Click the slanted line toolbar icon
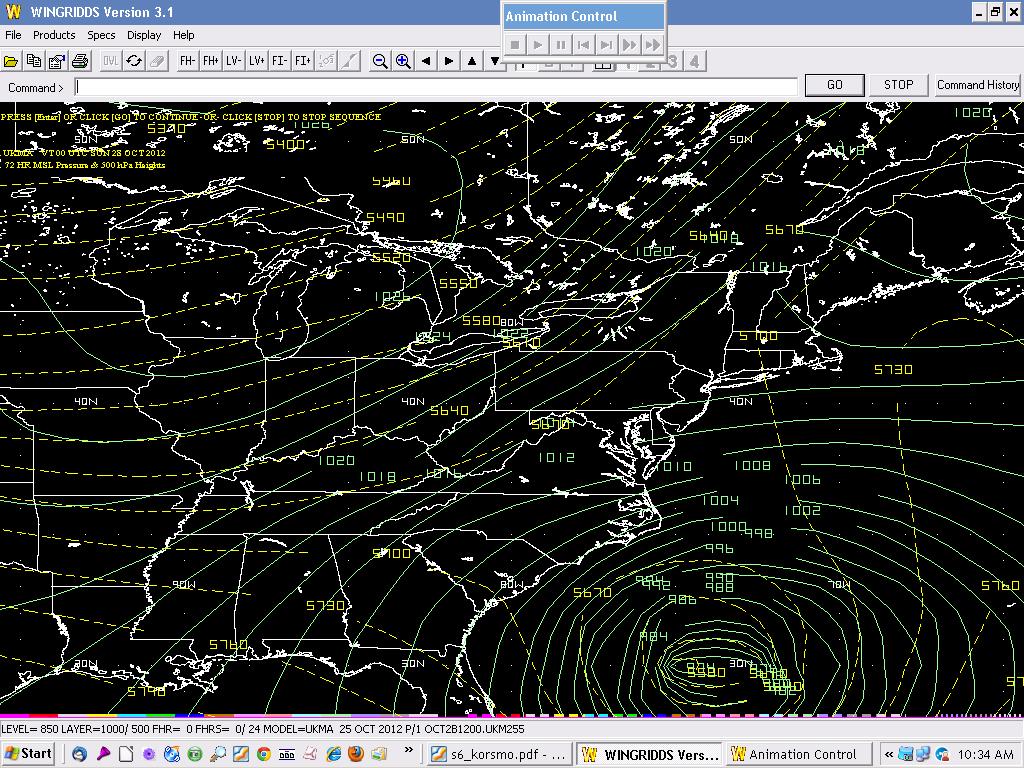The height and width of the screenshot is (768, 1024). coord(349,61)
